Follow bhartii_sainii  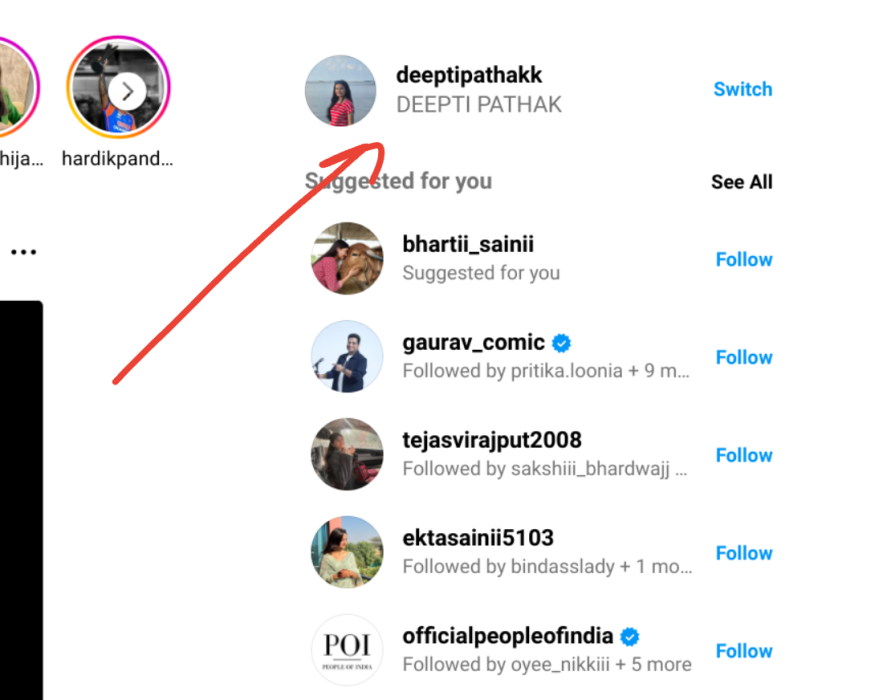coord(744,259)
